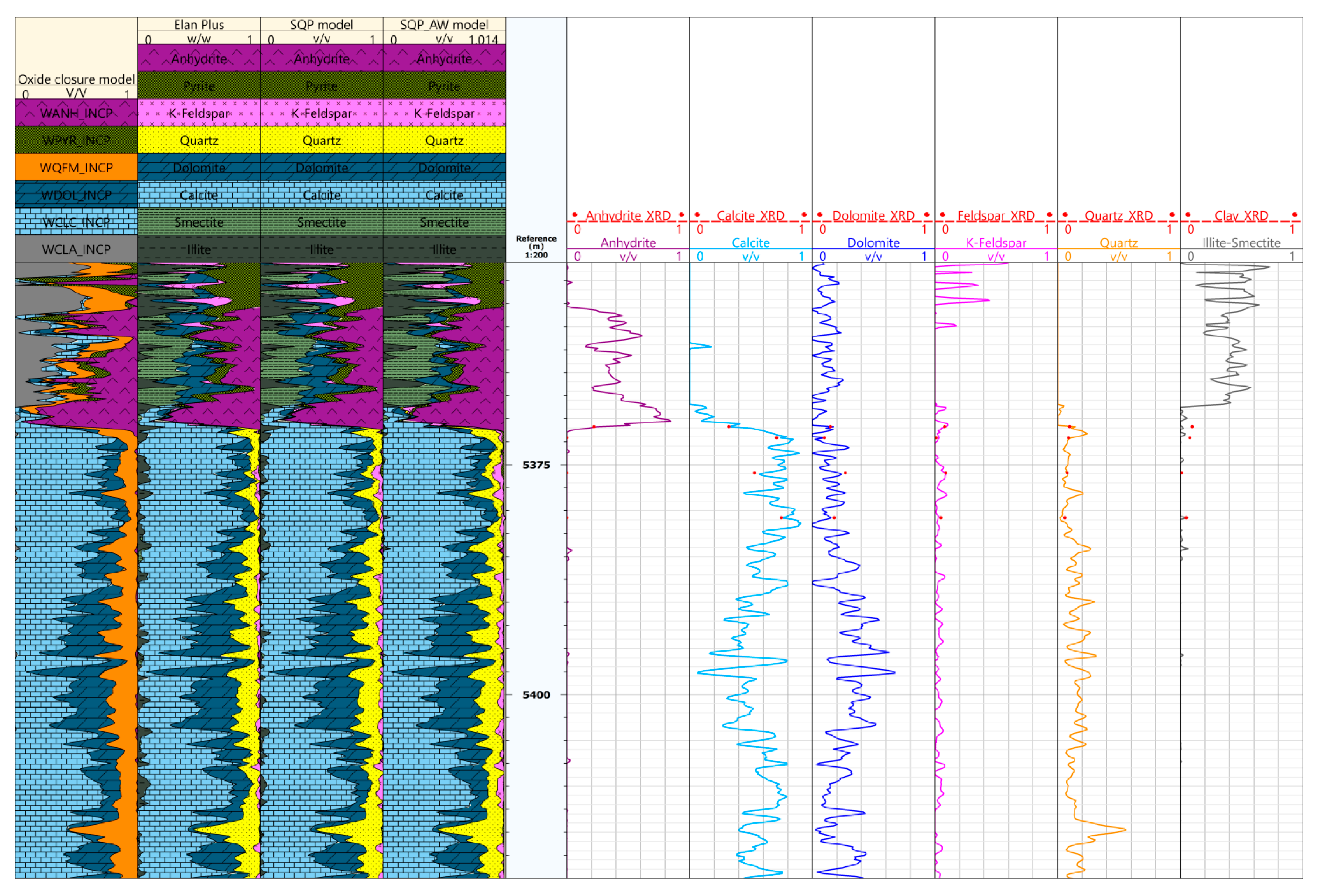
Task: Click the Elan Plus track header
Action: [199, 25]
